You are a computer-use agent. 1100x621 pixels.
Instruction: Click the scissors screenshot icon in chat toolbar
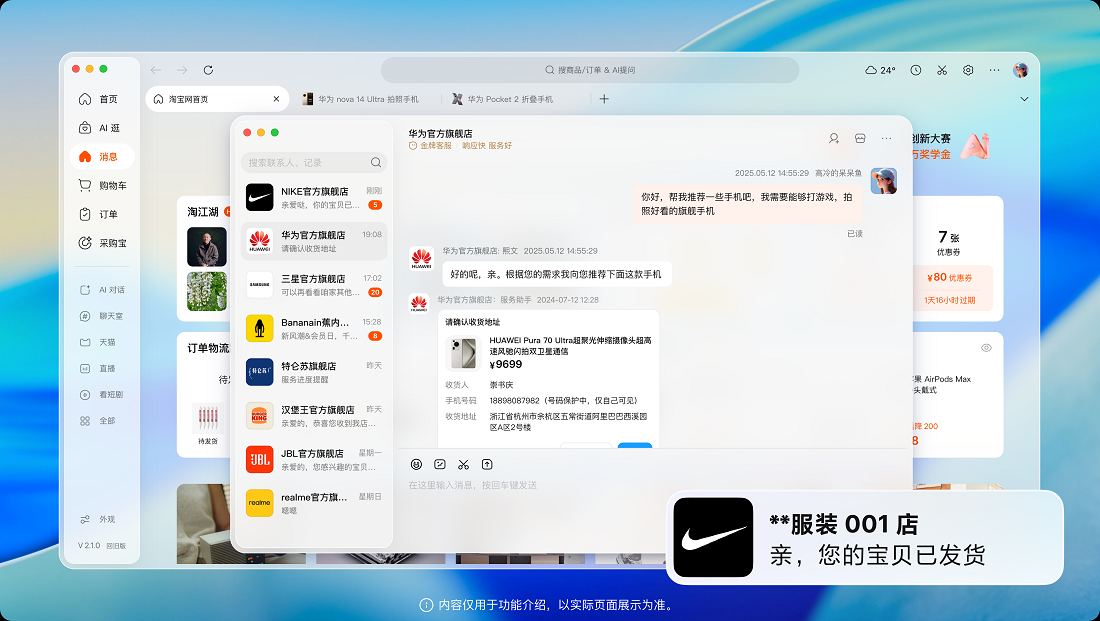pos(463,464)
